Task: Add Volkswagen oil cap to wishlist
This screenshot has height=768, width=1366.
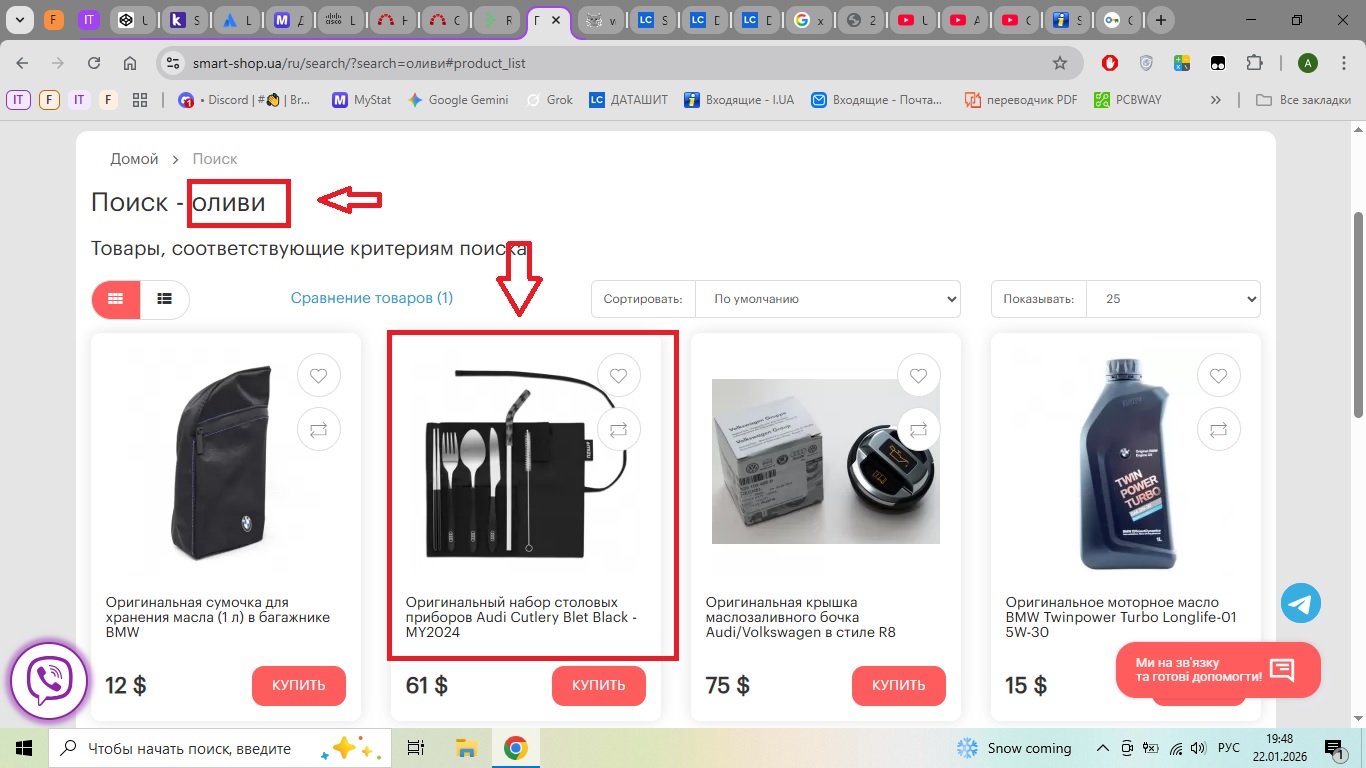Action: [918, 376]
